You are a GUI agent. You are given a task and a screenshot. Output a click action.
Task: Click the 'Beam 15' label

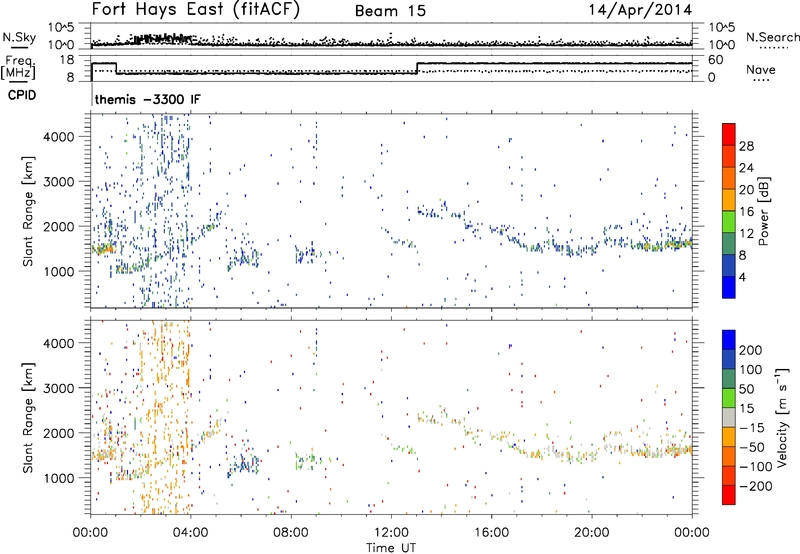pyautogui.click(x=390, y=11)
